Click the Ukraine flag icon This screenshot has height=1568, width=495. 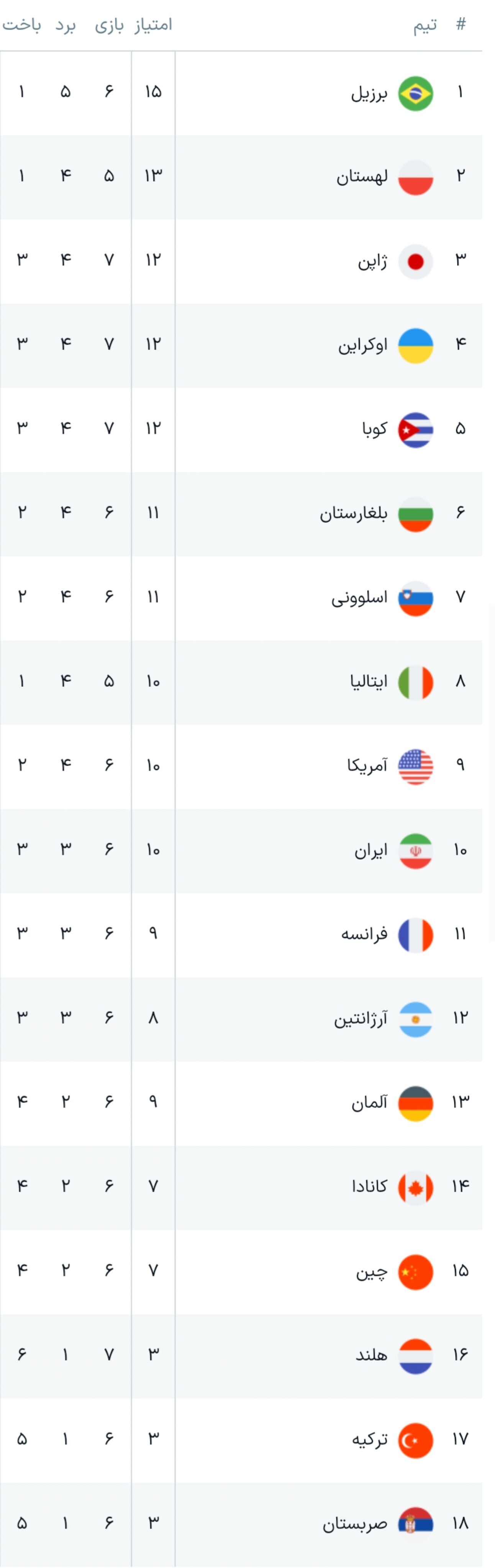point(415,346)
